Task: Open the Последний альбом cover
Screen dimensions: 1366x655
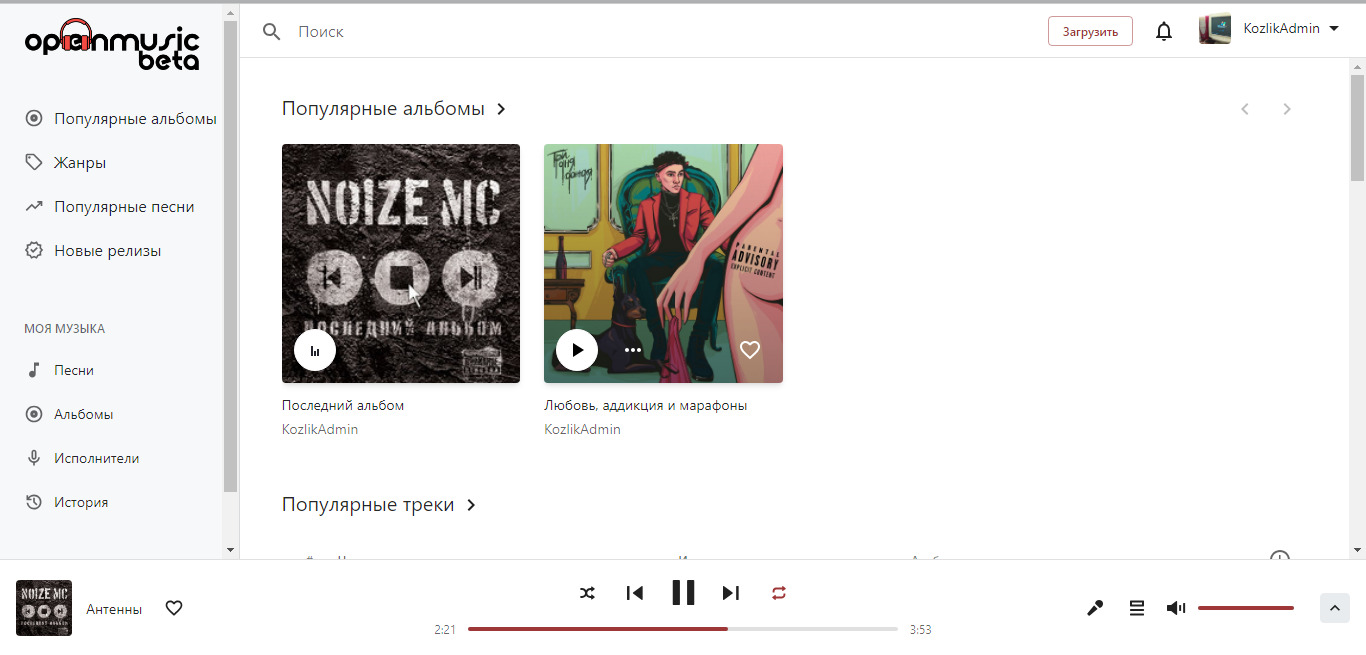Action: tap(401, 263)
